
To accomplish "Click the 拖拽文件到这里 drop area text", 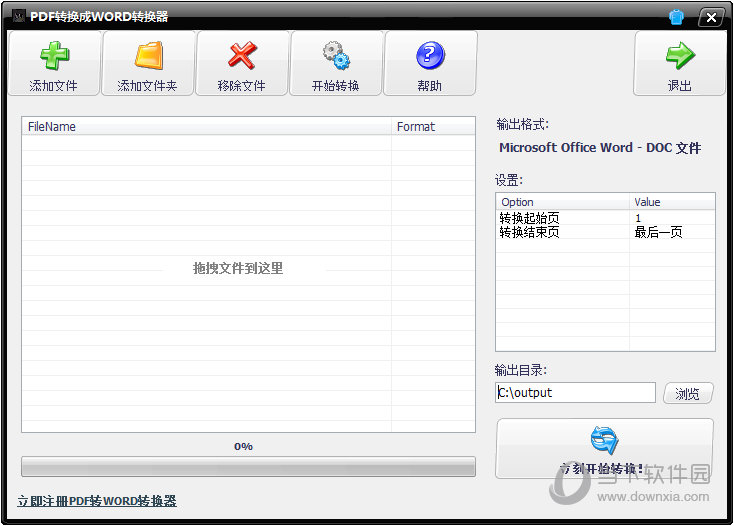I will click(x=238, y=268).
